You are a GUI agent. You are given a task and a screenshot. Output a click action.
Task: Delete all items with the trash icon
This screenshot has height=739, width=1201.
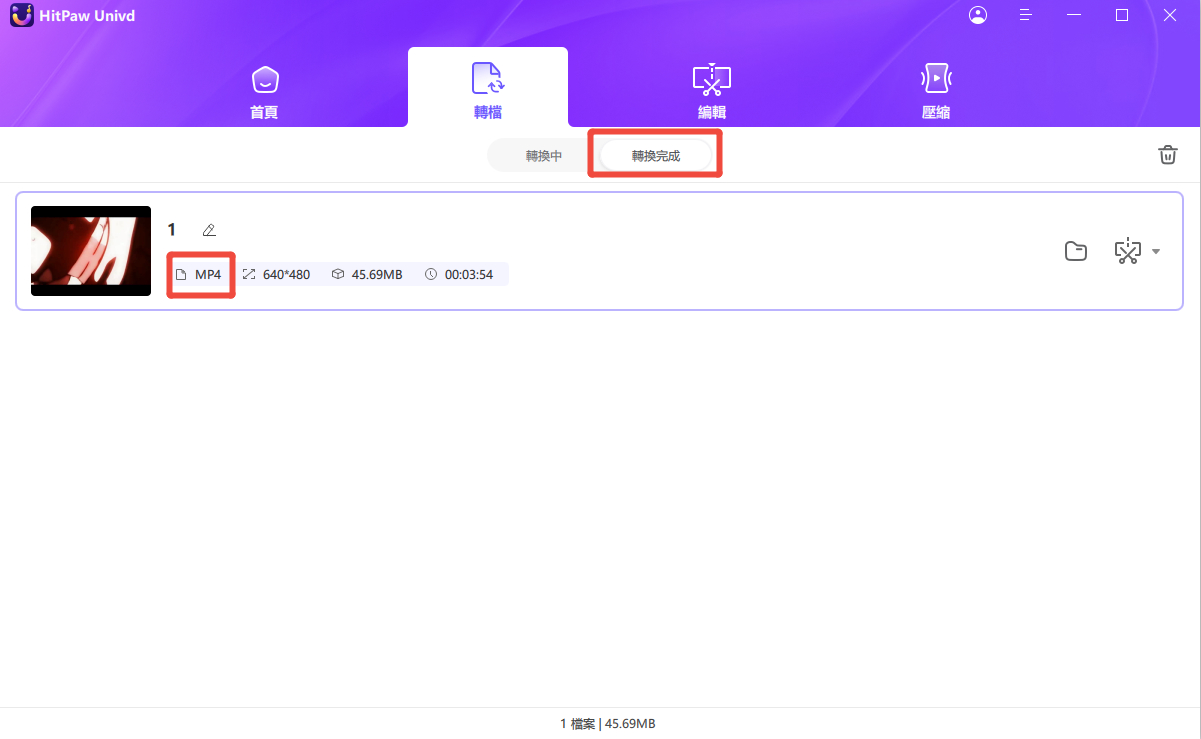tap(1167, 155)
